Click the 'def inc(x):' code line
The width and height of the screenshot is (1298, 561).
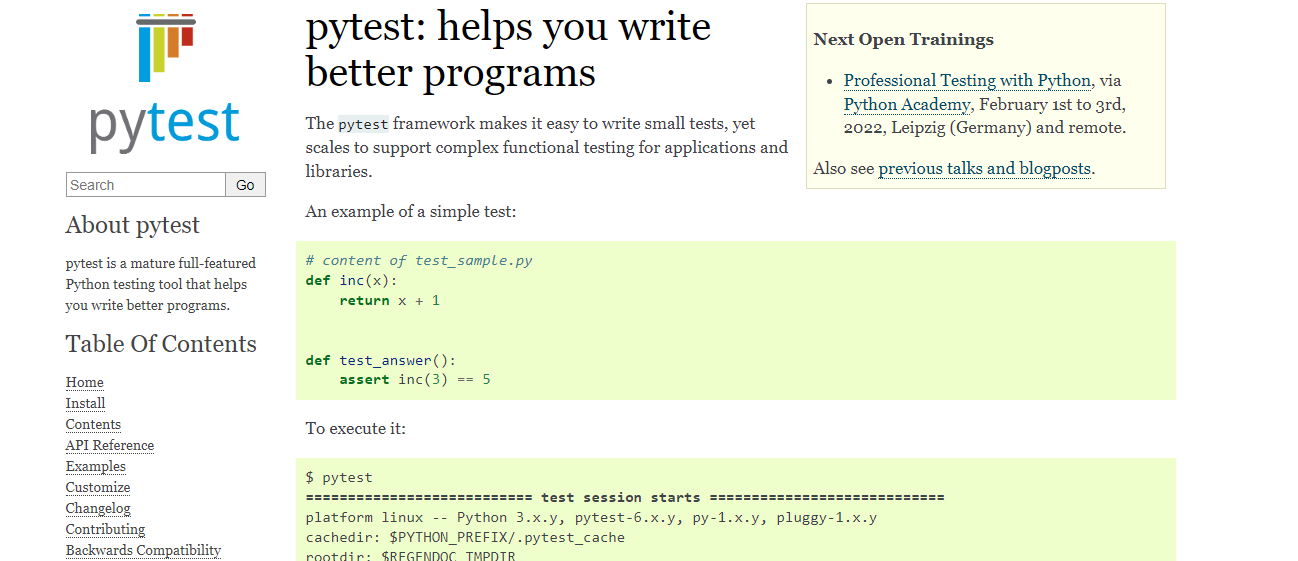(352, 281)
